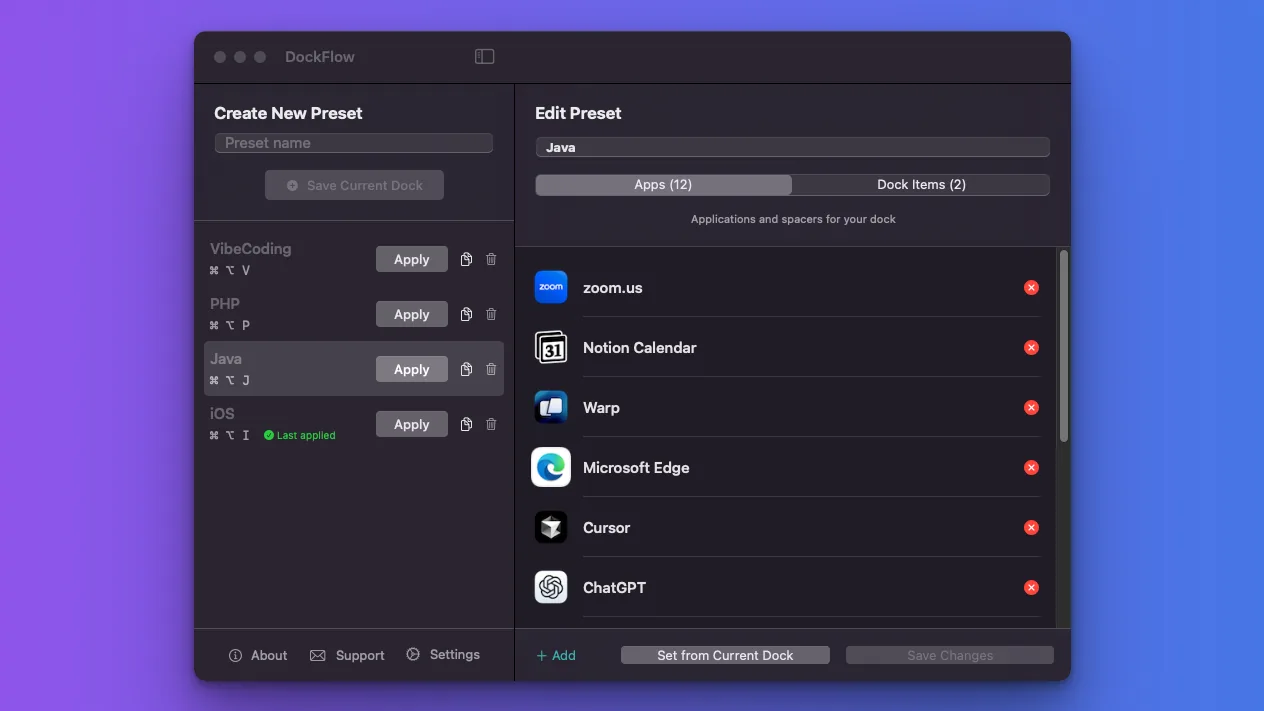Duplicate the PHP preset
The image size is (1264, 711).
[466, 314]
